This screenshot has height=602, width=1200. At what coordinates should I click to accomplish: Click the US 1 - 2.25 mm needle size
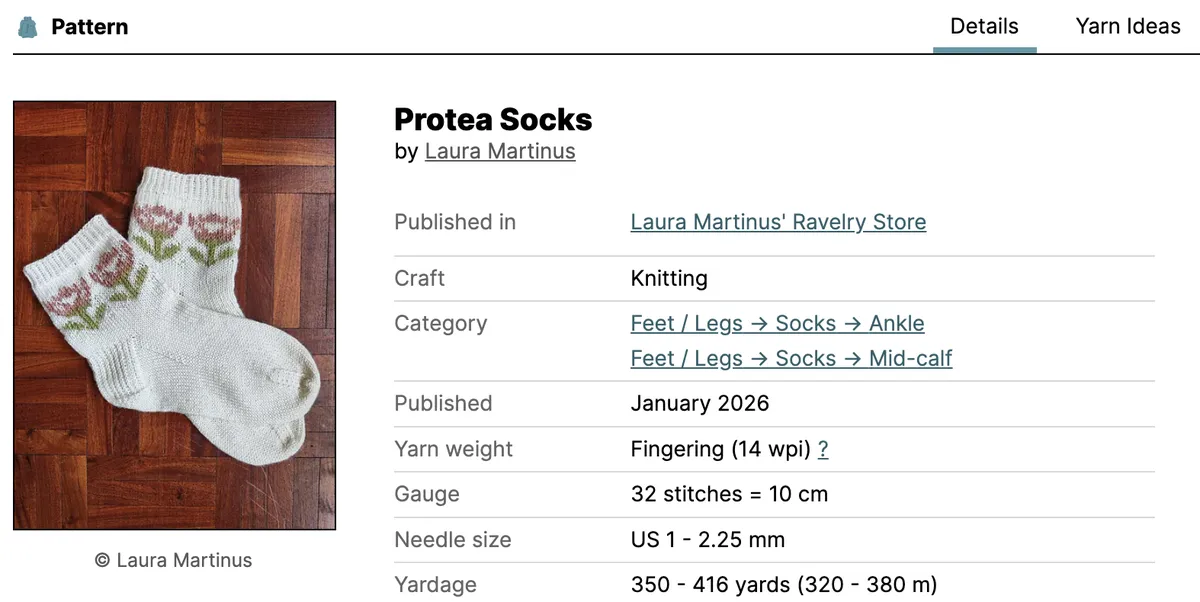tap(707, 540)
